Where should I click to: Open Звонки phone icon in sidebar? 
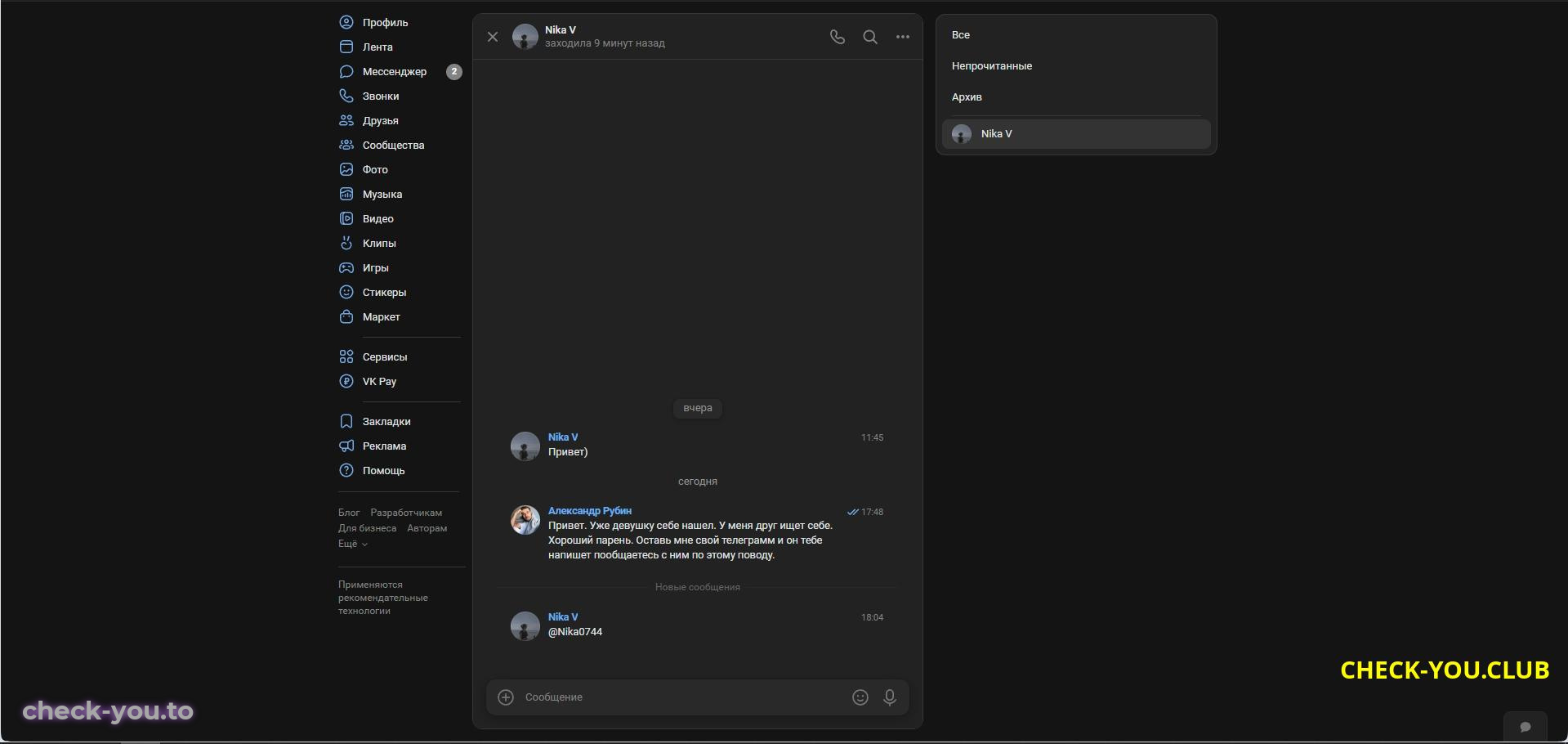346,96
